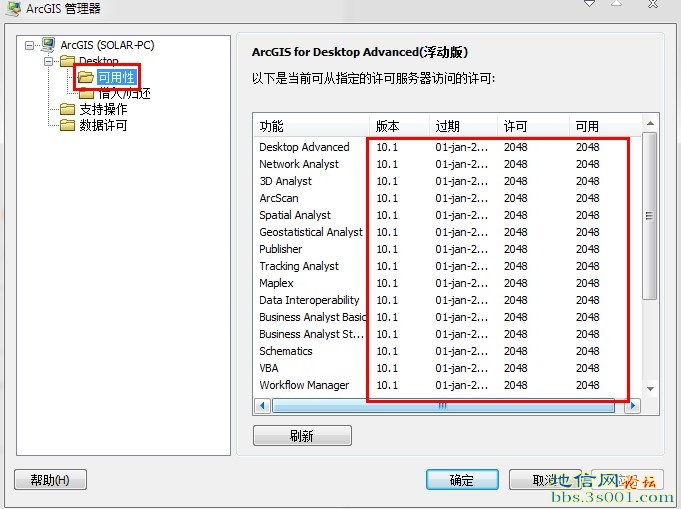Sort by the 可用 column header
This screenshot has width=681, height=509.
605,126
